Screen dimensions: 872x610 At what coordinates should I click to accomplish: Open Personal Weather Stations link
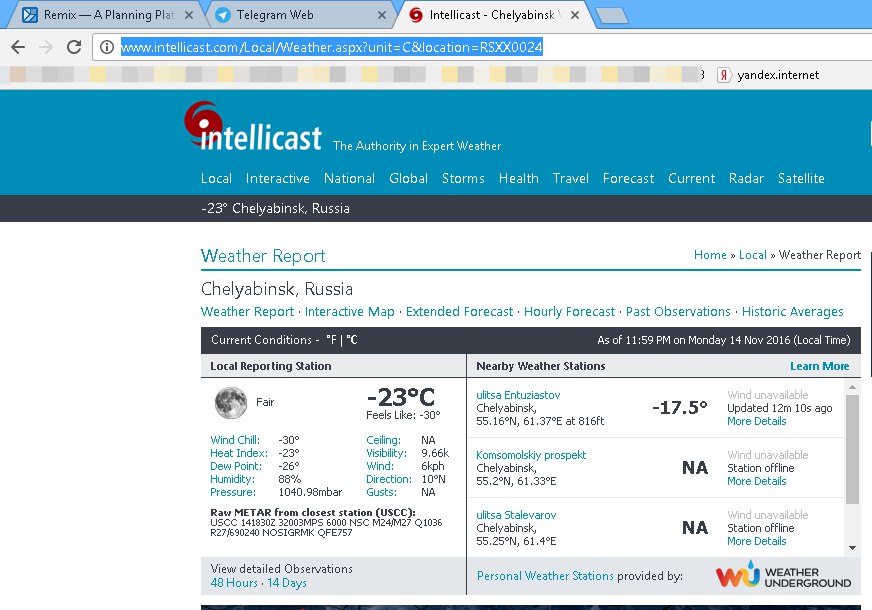(x=545, y=576)
